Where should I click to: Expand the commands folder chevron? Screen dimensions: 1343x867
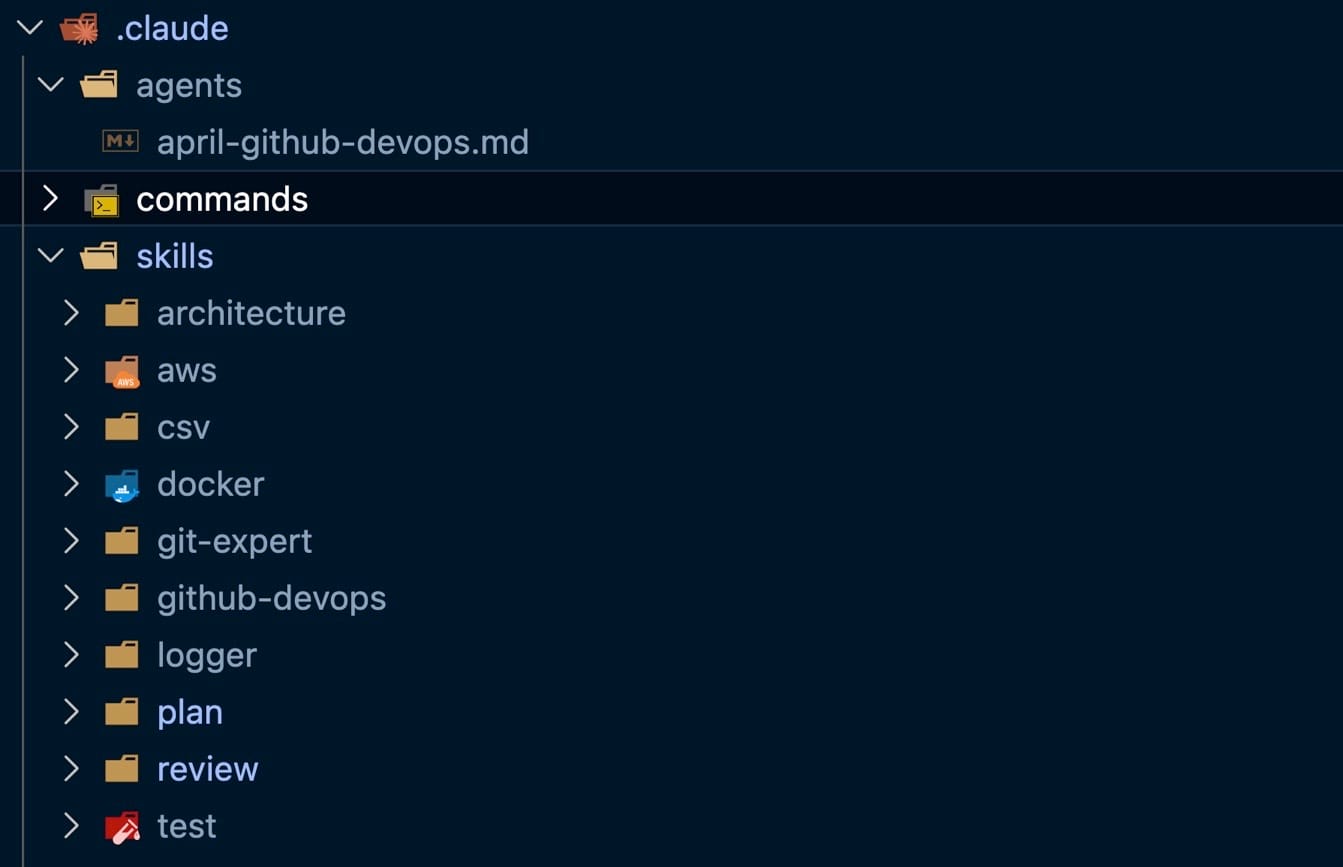[x=50, y=199]
